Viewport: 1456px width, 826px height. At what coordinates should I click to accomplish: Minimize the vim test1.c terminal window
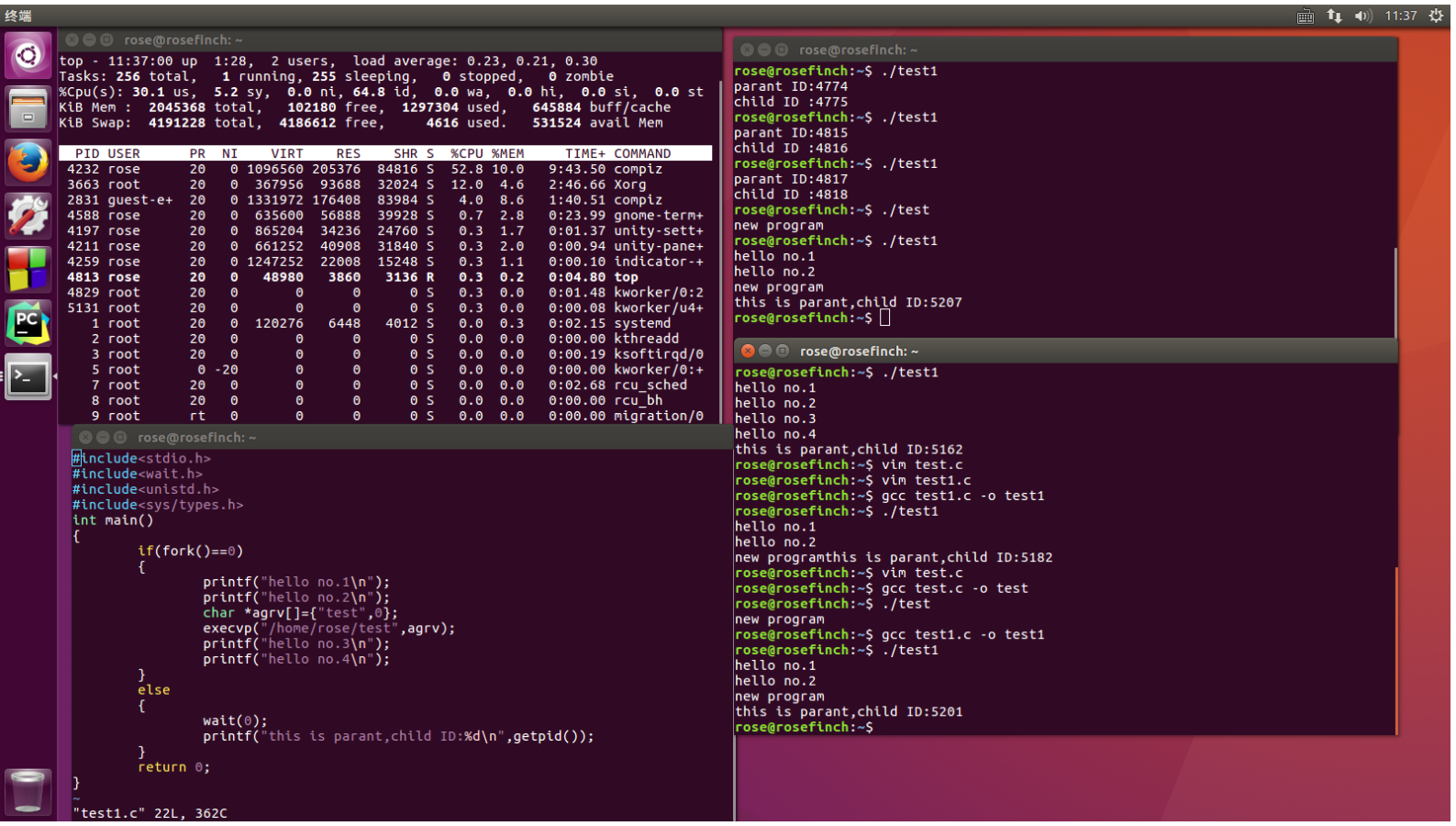(103, 438)
